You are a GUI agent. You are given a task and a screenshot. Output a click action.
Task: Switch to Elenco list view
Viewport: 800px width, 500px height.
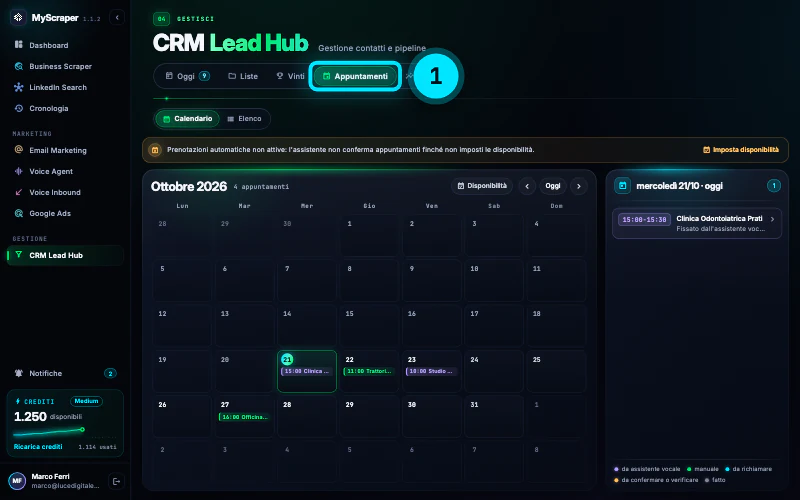click(244, 119)
